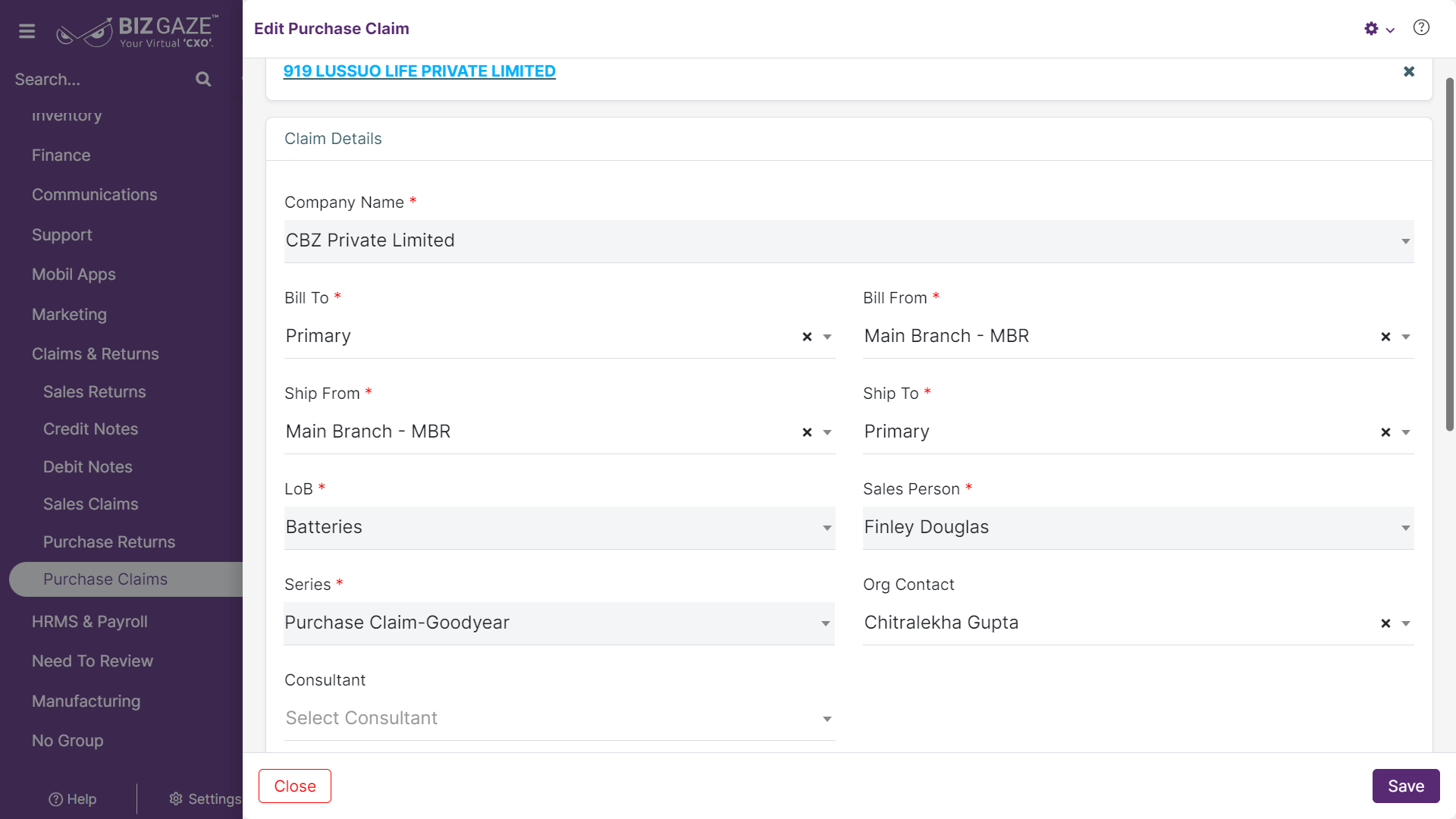Collapse the Claims & Returns menu
Viewport: 1456px width, 819px height.
pyautogui.click(x=95, y=354)
